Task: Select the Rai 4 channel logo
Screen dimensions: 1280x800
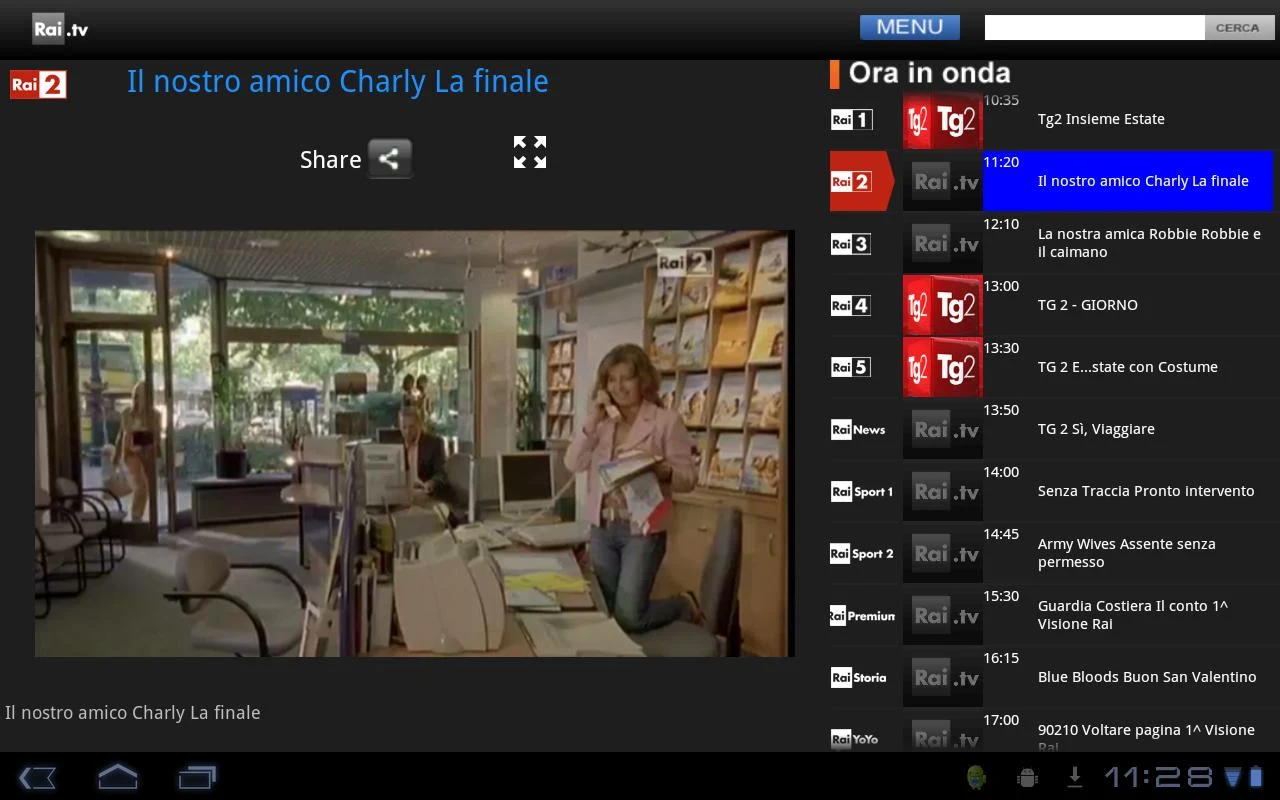Action: 851,305
